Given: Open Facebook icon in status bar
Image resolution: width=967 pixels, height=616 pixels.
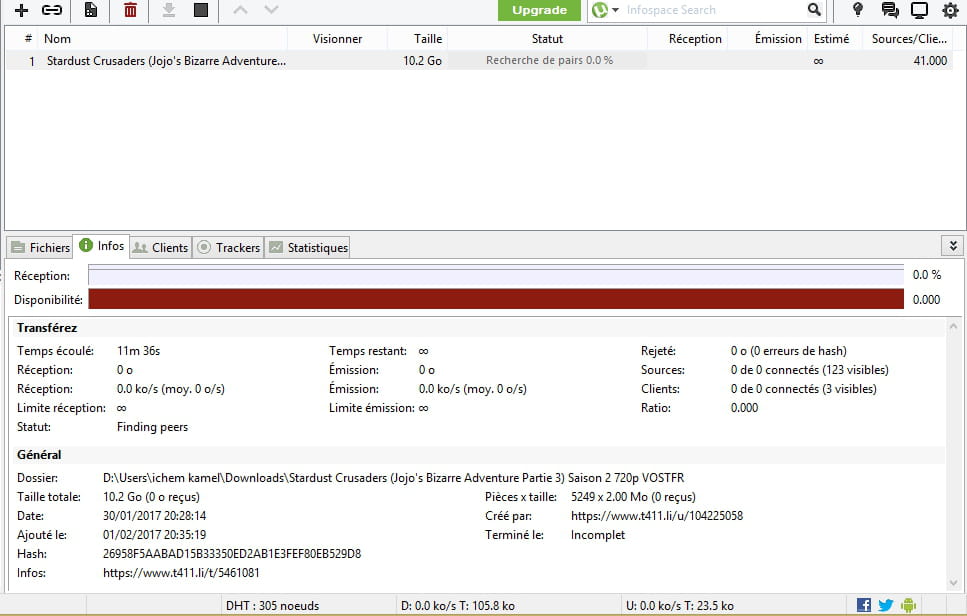Looking at the screenshot, I should pyautogui.click(x=864, y=605).
